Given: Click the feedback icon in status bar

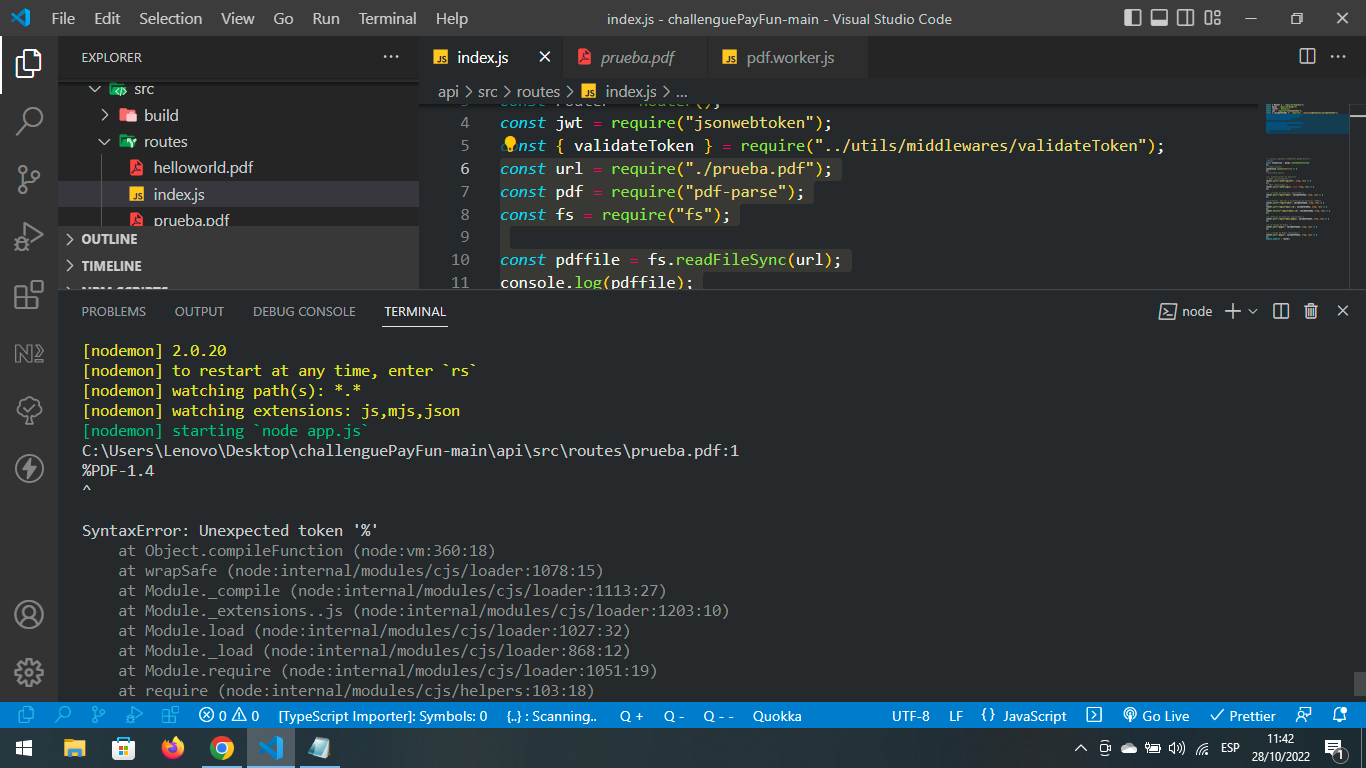Looking at the screenshot, I should pyautogui.click(x=1303, y=716).
